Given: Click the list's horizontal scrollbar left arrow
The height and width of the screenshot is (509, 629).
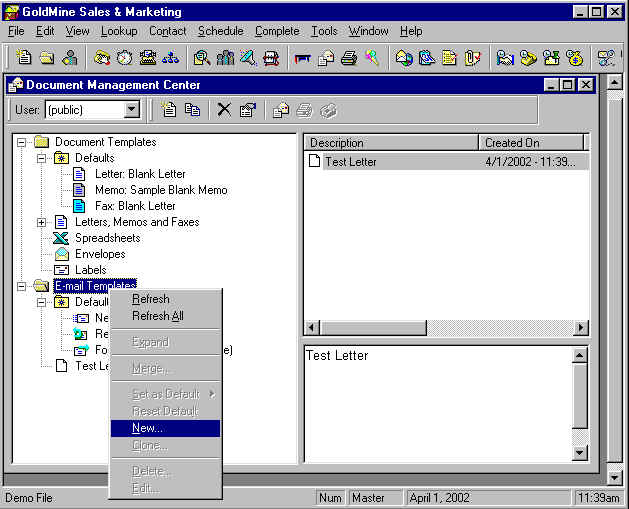Looking at the screenshot, I should (x=312, y=328).
